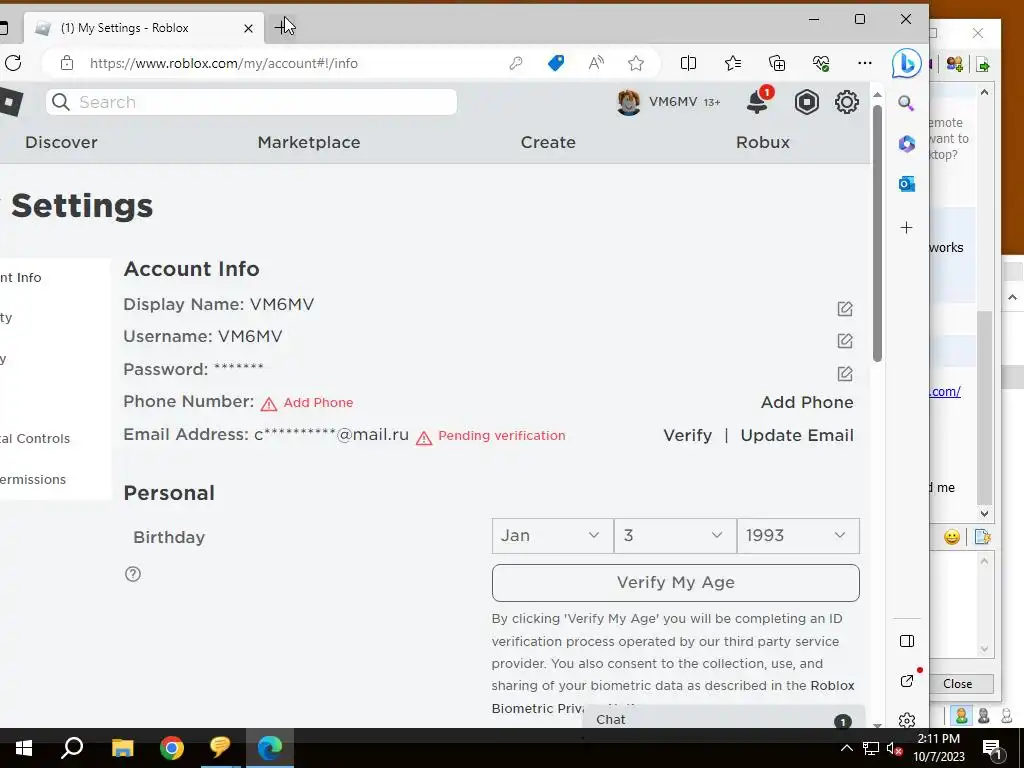Edit the Username with the pencil icon
This screenshot has width=1024, height=768.
(845, 340)
